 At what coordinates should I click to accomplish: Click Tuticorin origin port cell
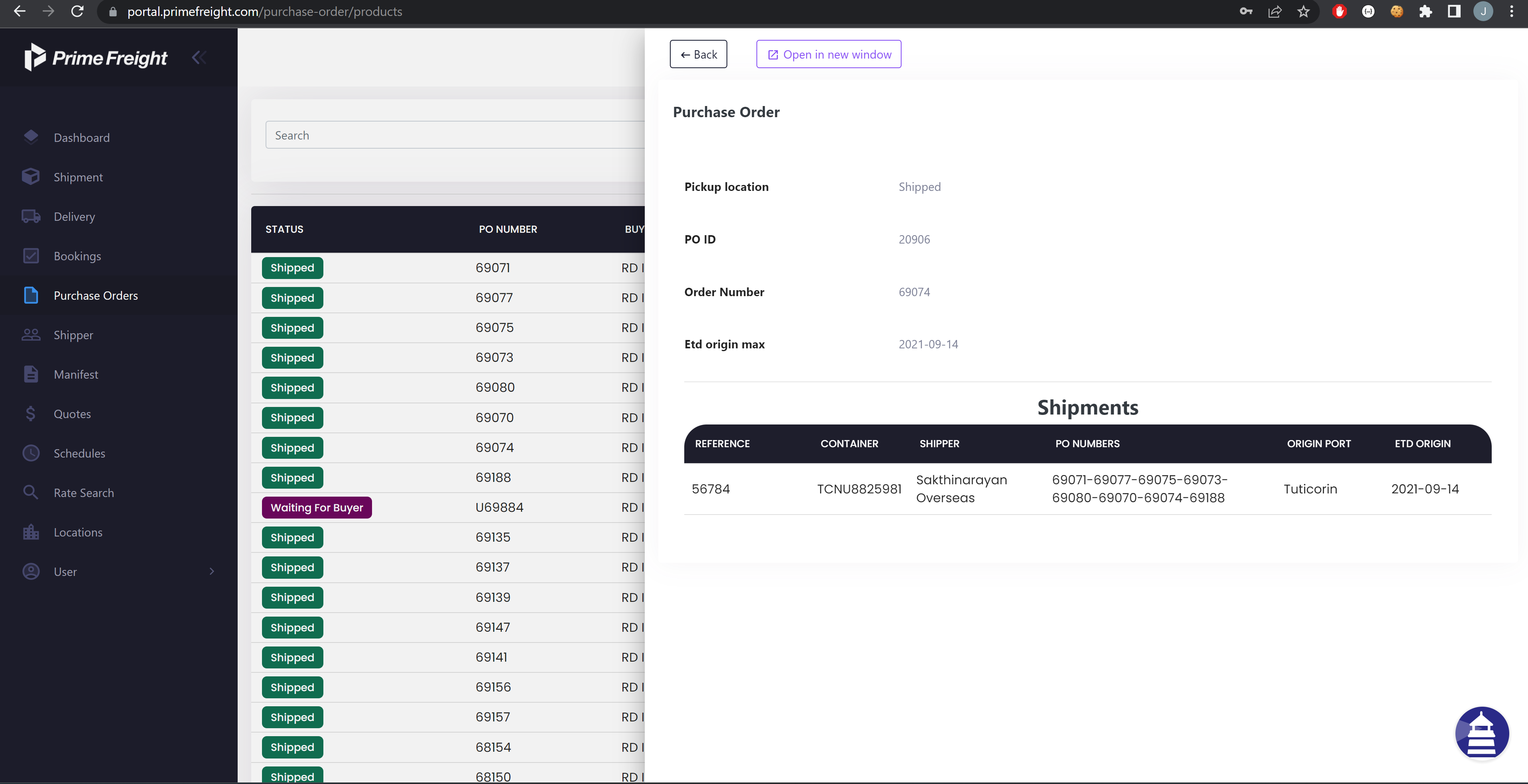pos(1310,489)
